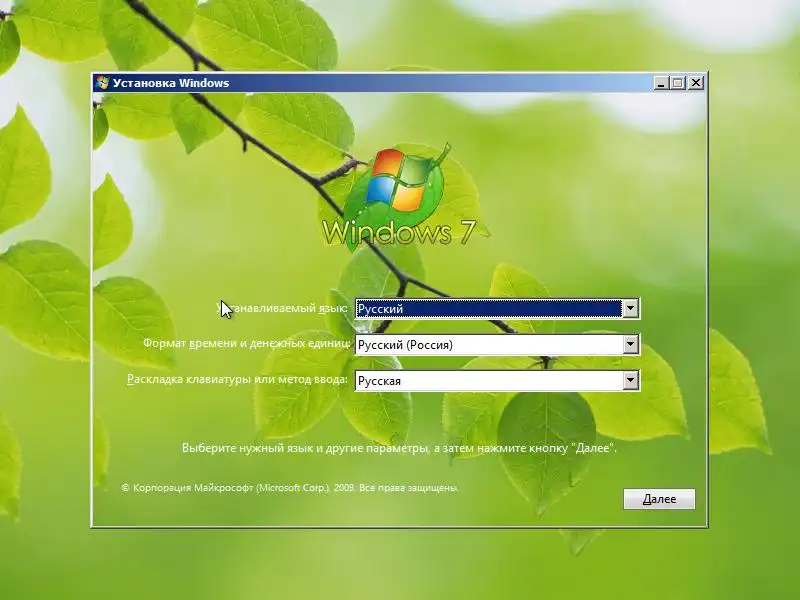800x600 pixels.
Task: Click the Раскладка клавиатуры или метод ввода label
Action: (x=237, y=380)
